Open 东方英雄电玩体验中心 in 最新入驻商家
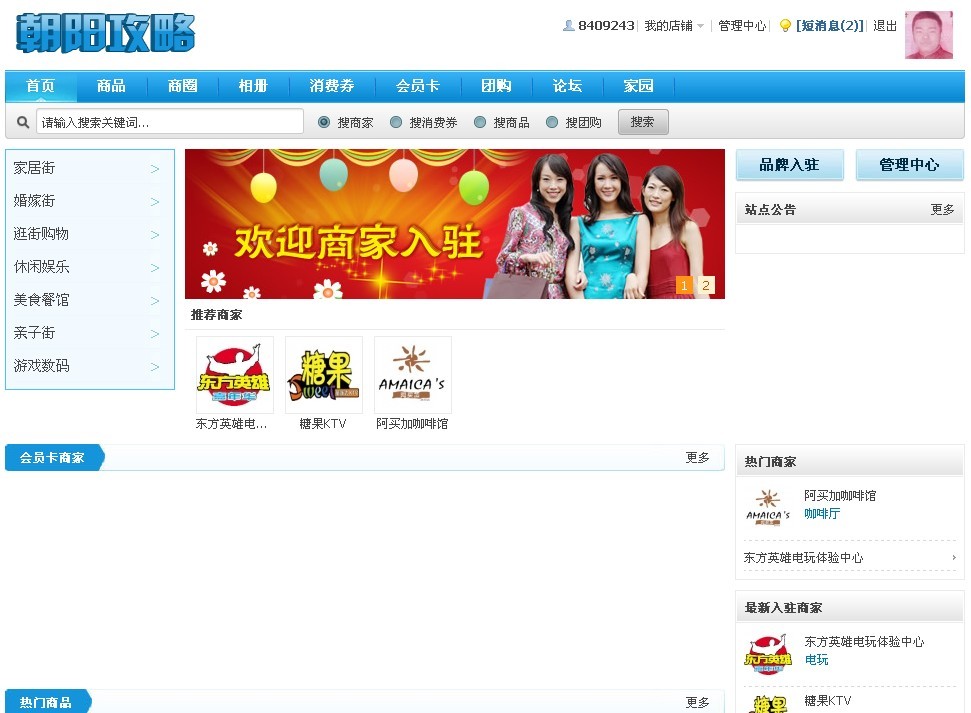971x713 pixels. click(x=864, y=642)
